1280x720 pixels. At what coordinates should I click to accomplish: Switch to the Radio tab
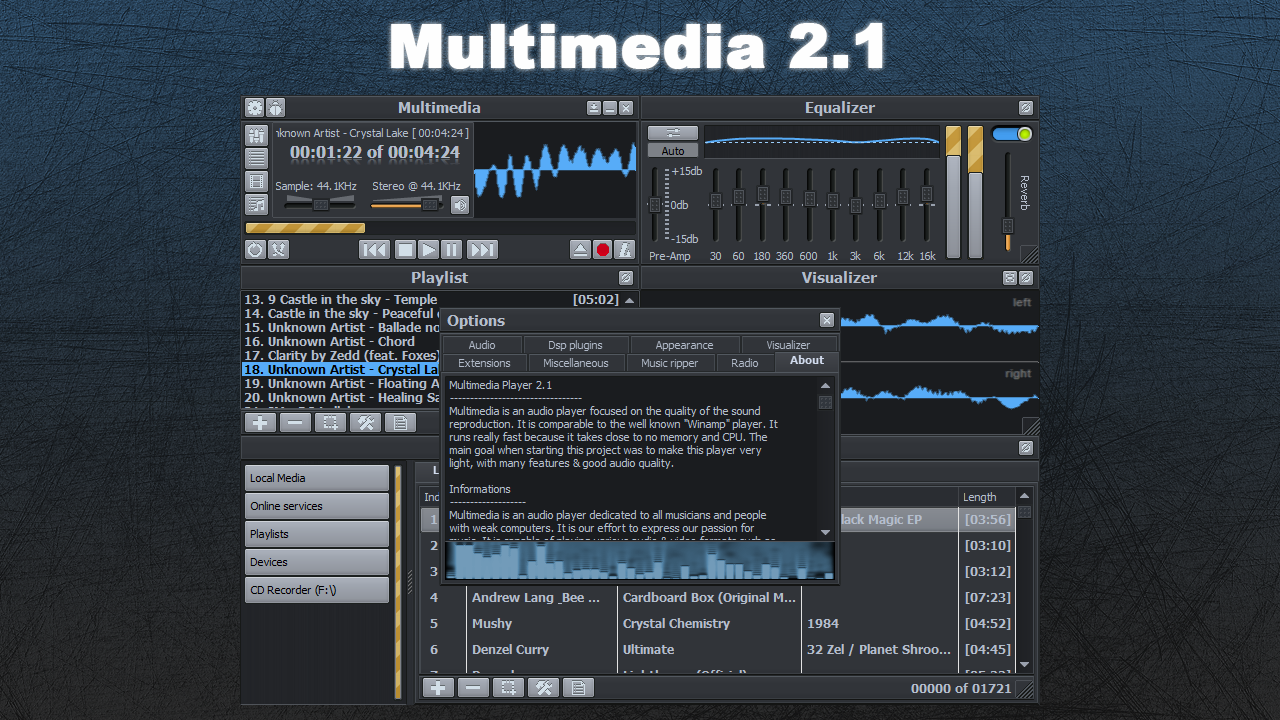coord(745,363)
